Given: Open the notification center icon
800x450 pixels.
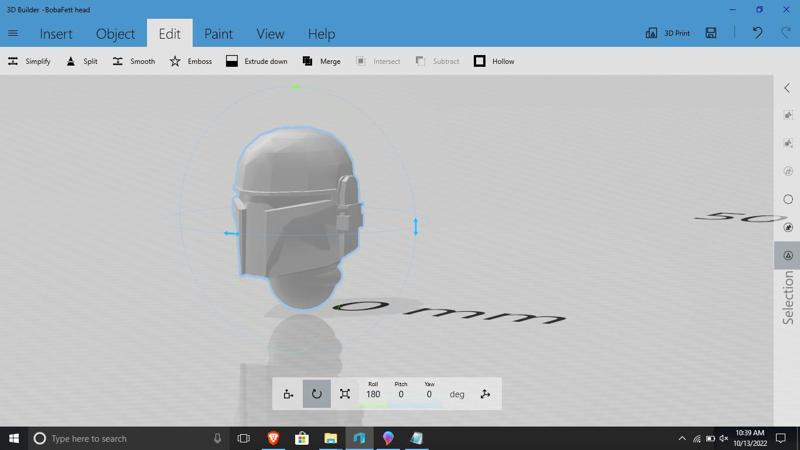Looking at the screenshot, I should 781,438.
